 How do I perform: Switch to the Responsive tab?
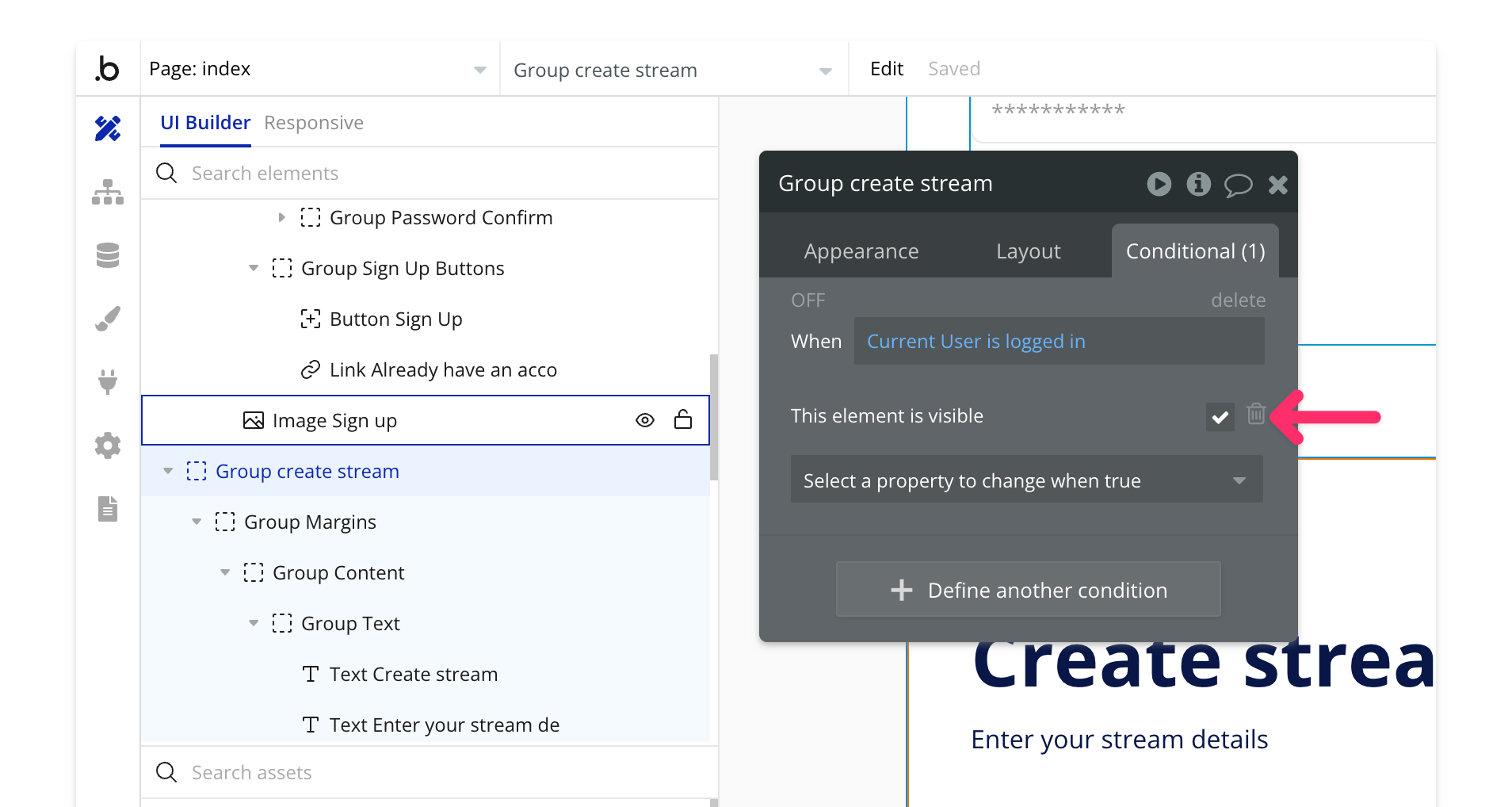[x=314, y=123]
